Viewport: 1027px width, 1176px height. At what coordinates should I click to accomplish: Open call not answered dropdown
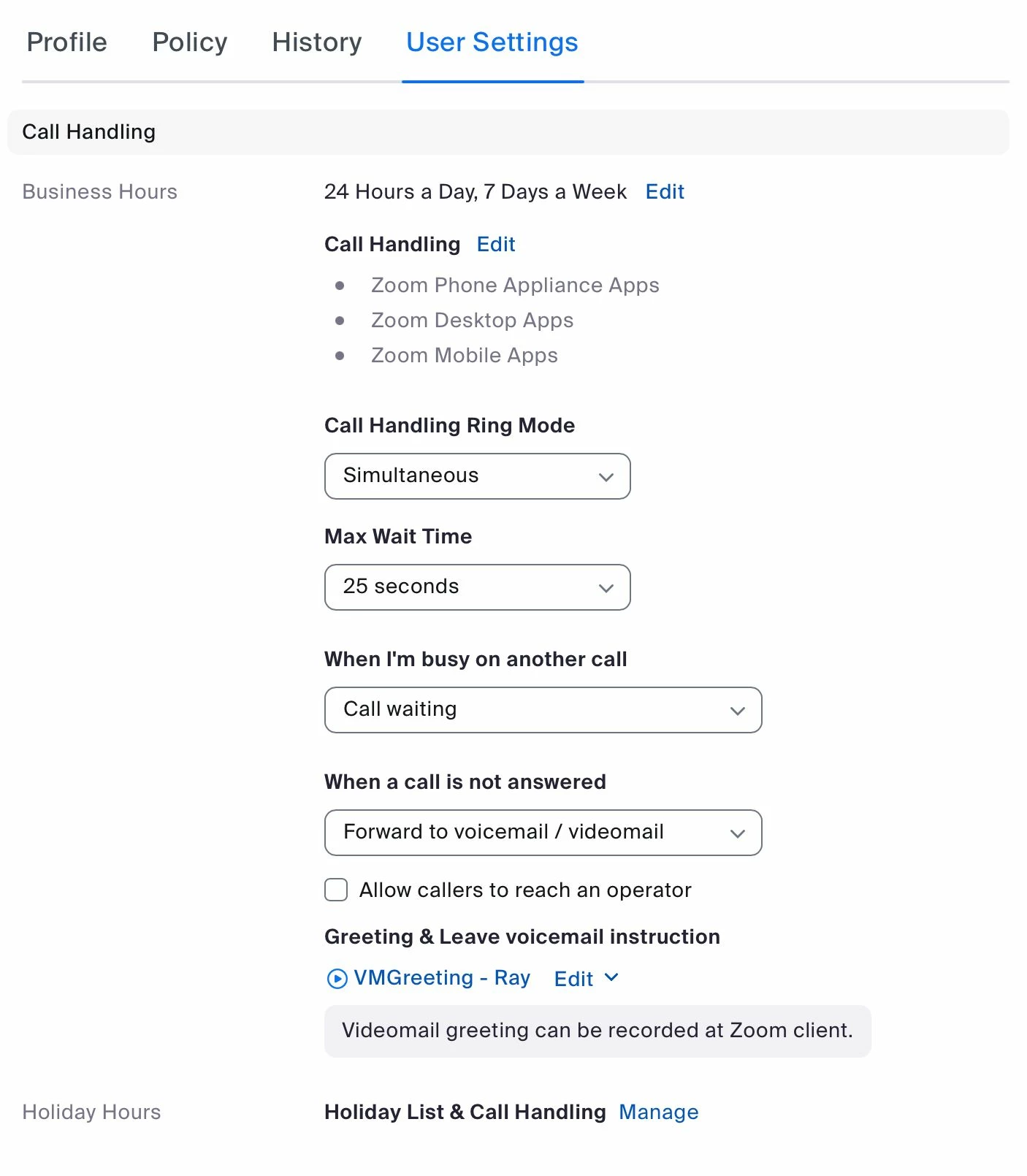click(x=542, y=833)
